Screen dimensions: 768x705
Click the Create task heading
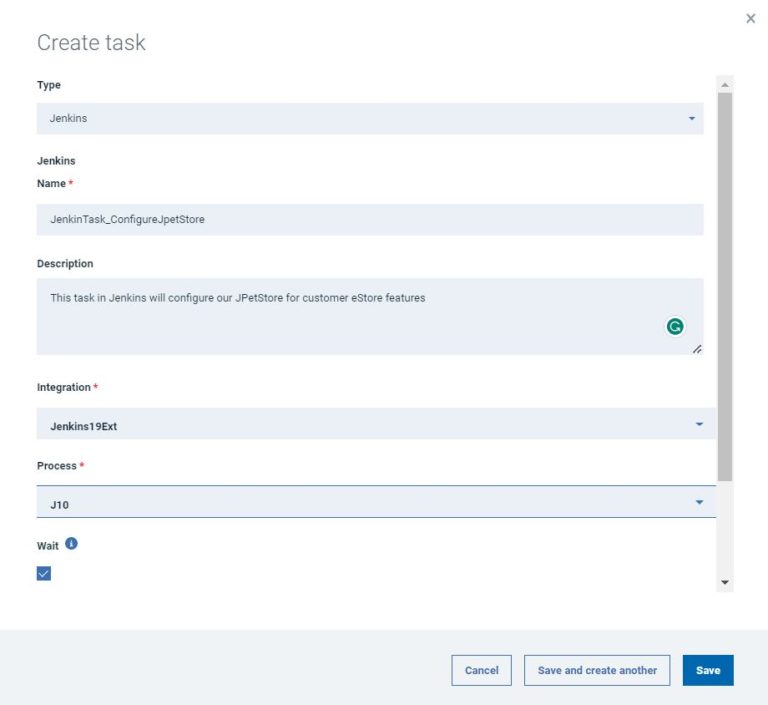91,42
